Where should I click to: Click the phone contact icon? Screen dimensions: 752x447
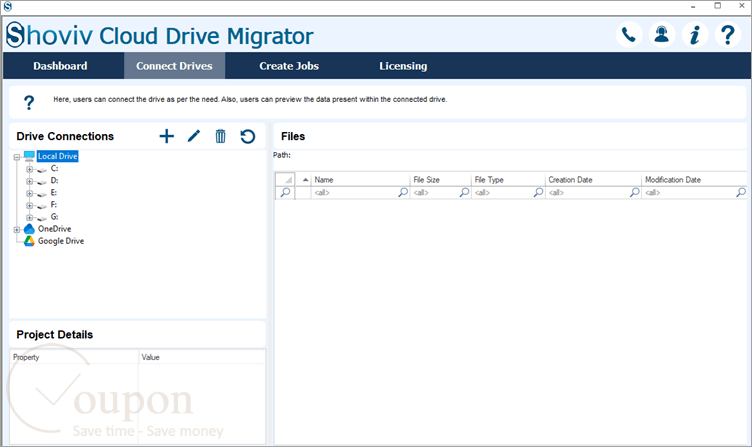629,35
